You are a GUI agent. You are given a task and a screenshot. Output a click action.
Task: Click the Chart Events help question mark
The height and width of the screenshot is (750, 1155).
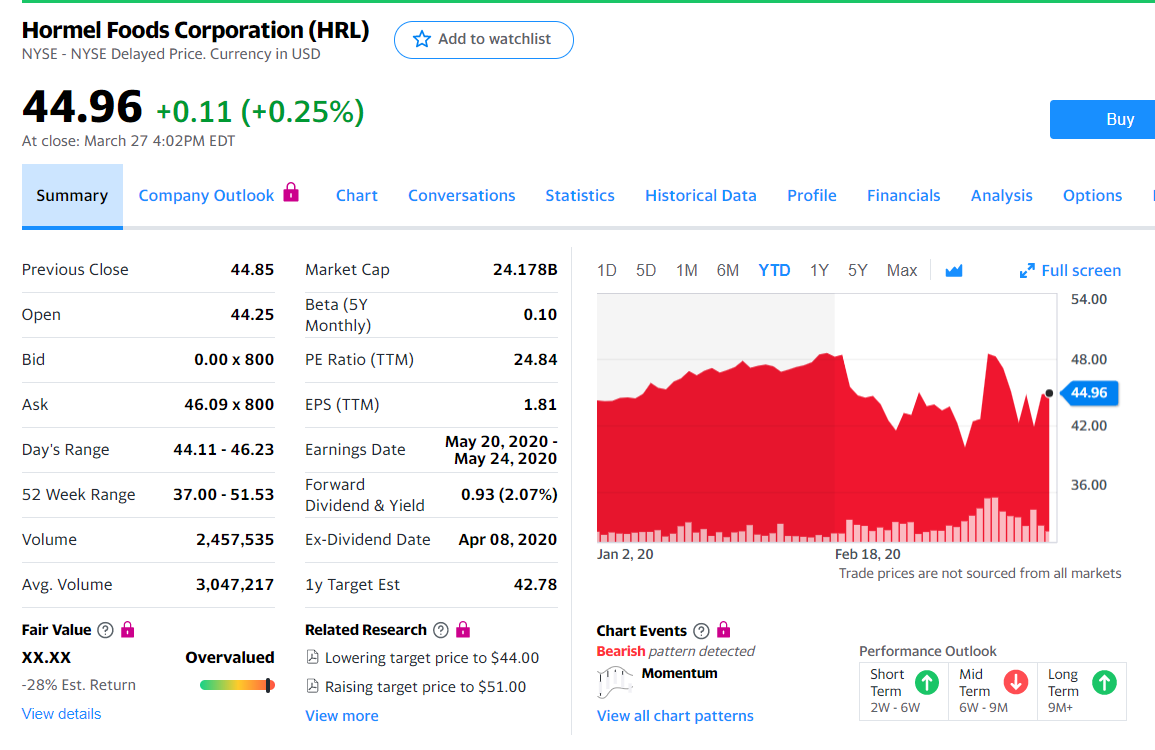click(701, 631)
